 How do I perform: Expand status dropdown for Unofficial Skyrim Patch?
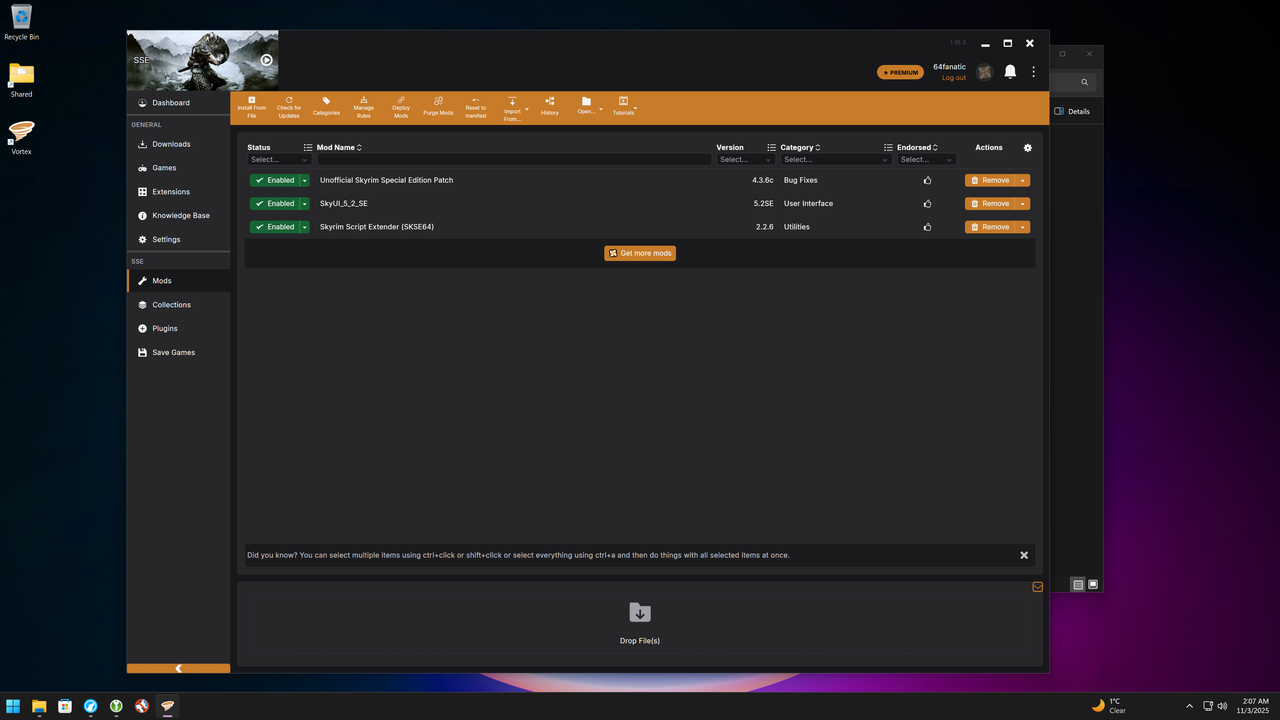click(304, 181)
